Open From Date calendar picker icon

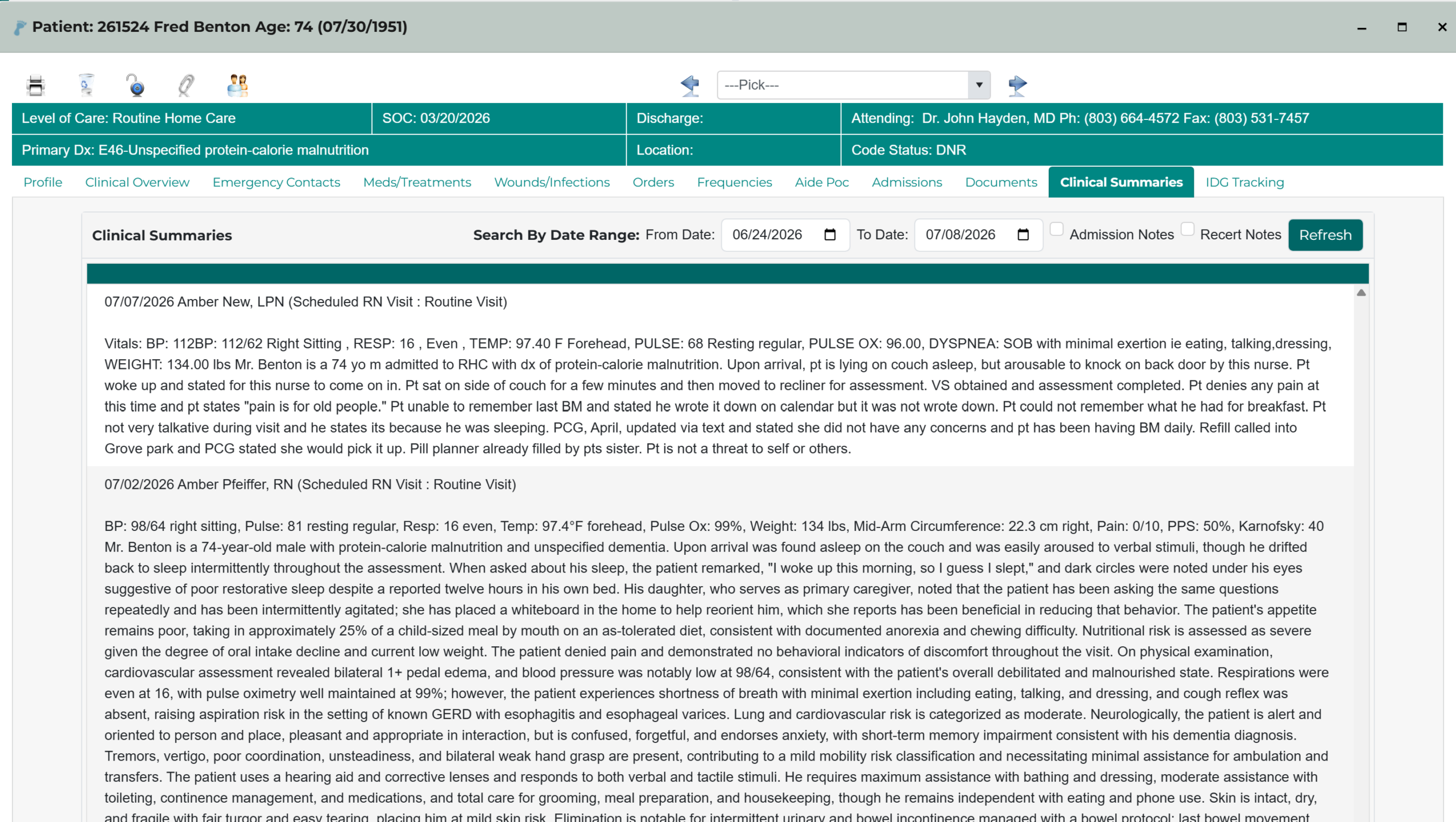[x=830, y=235]
